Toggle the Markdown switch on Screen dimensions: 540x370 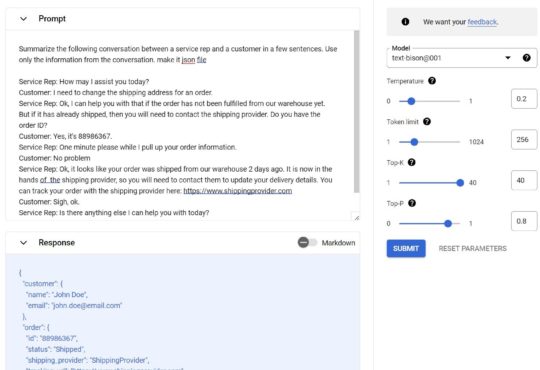307,243
